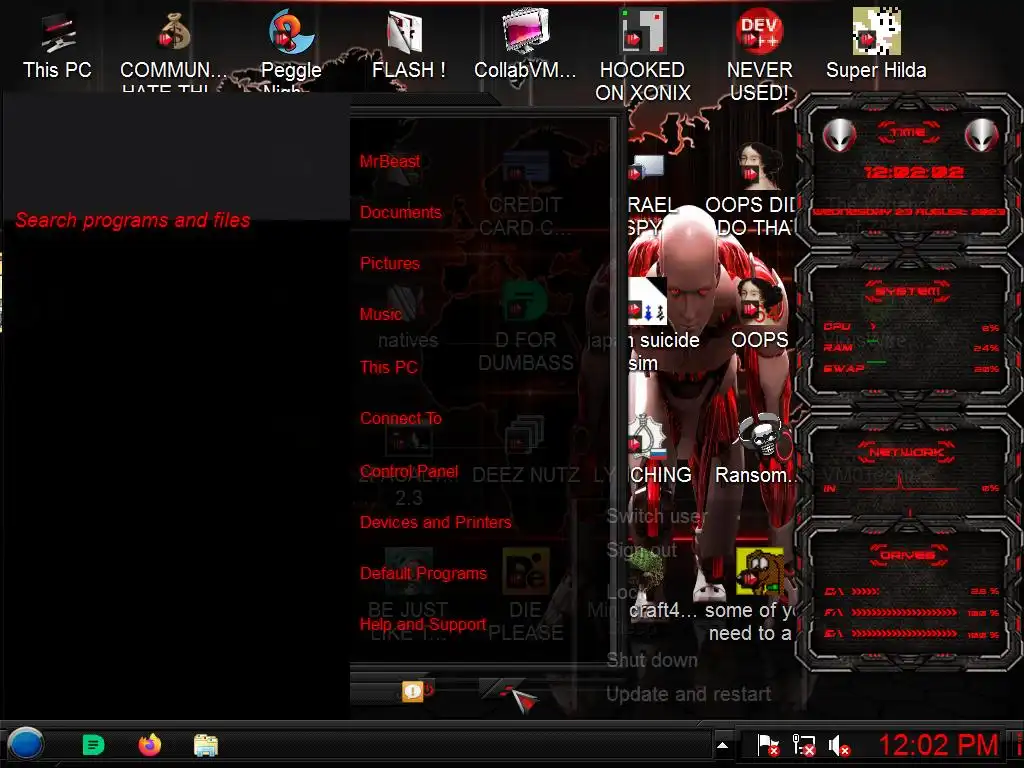Click the NETWORK widget header
This screenshot has height=768, width=1024.
tap(906, 452)
